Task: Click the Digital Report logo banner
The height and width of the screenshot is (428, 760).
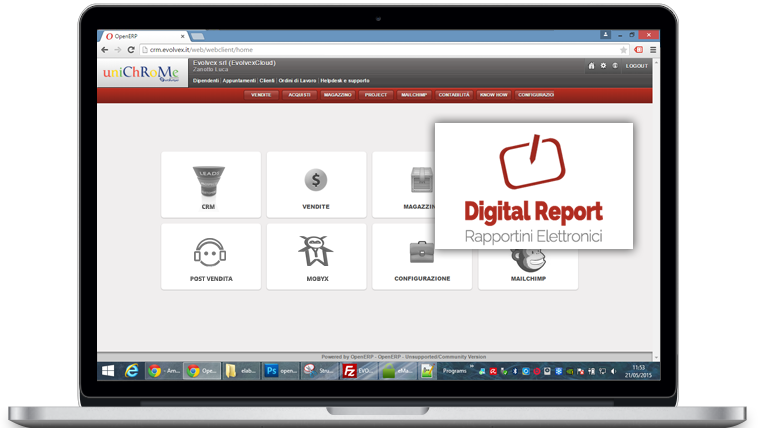Action: pyautogui.click(x=534, y=186)
